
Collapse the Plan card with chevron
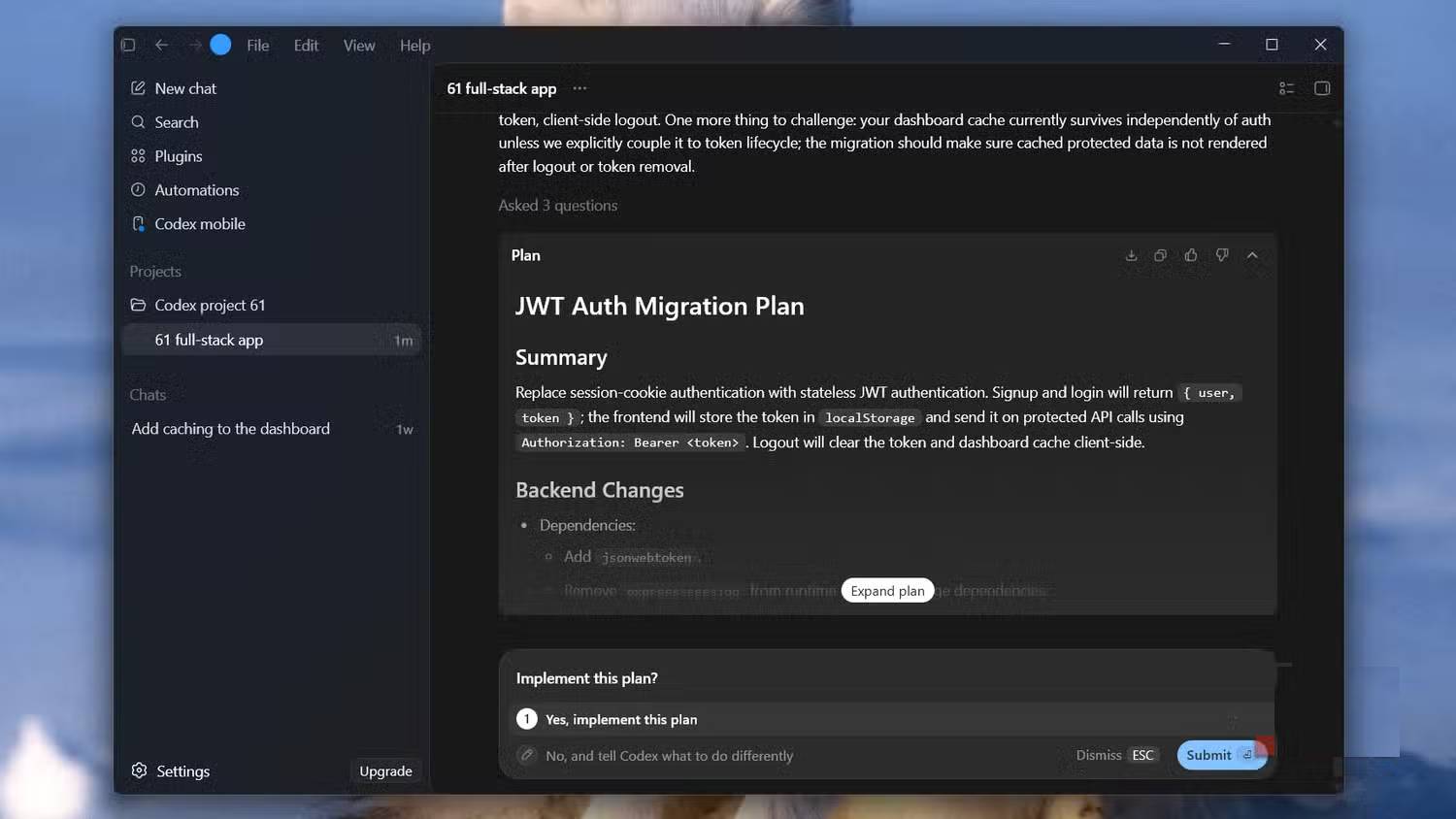(1252, 255)
